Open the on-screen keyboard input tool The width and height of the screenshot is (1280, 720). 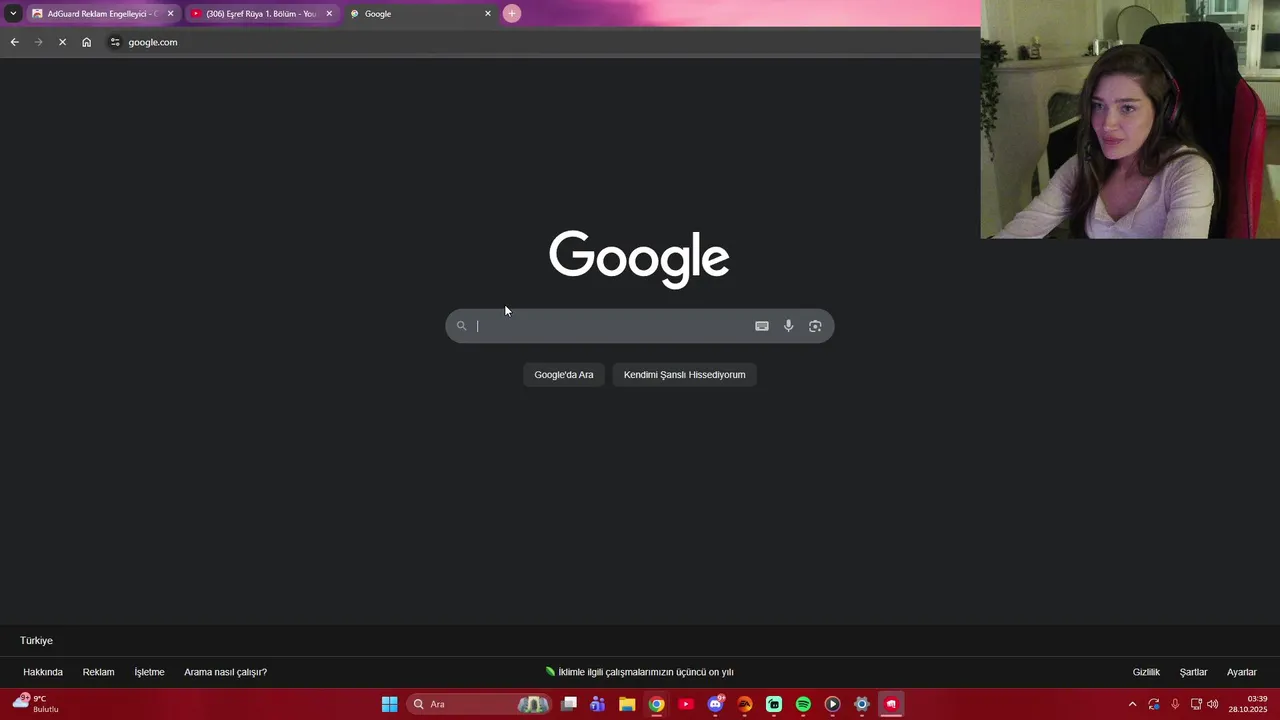click(762, 326)
